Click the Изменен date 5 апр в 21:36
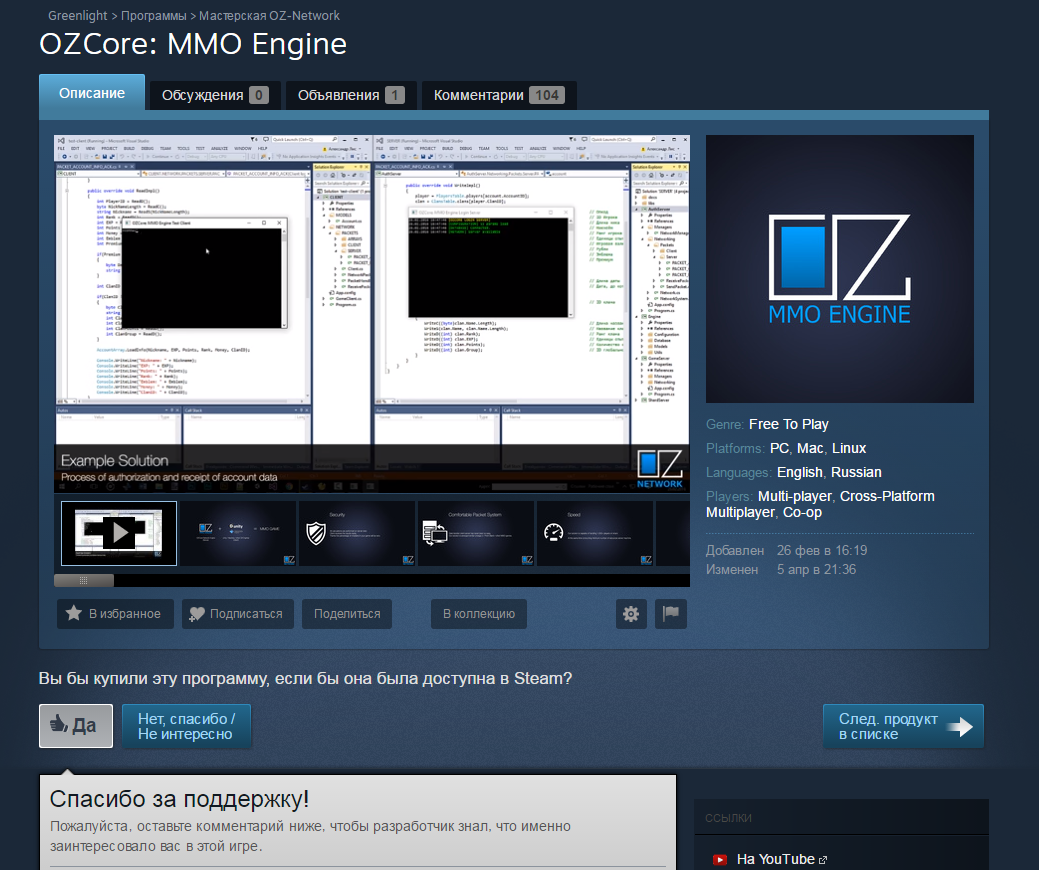 (816, 570)
